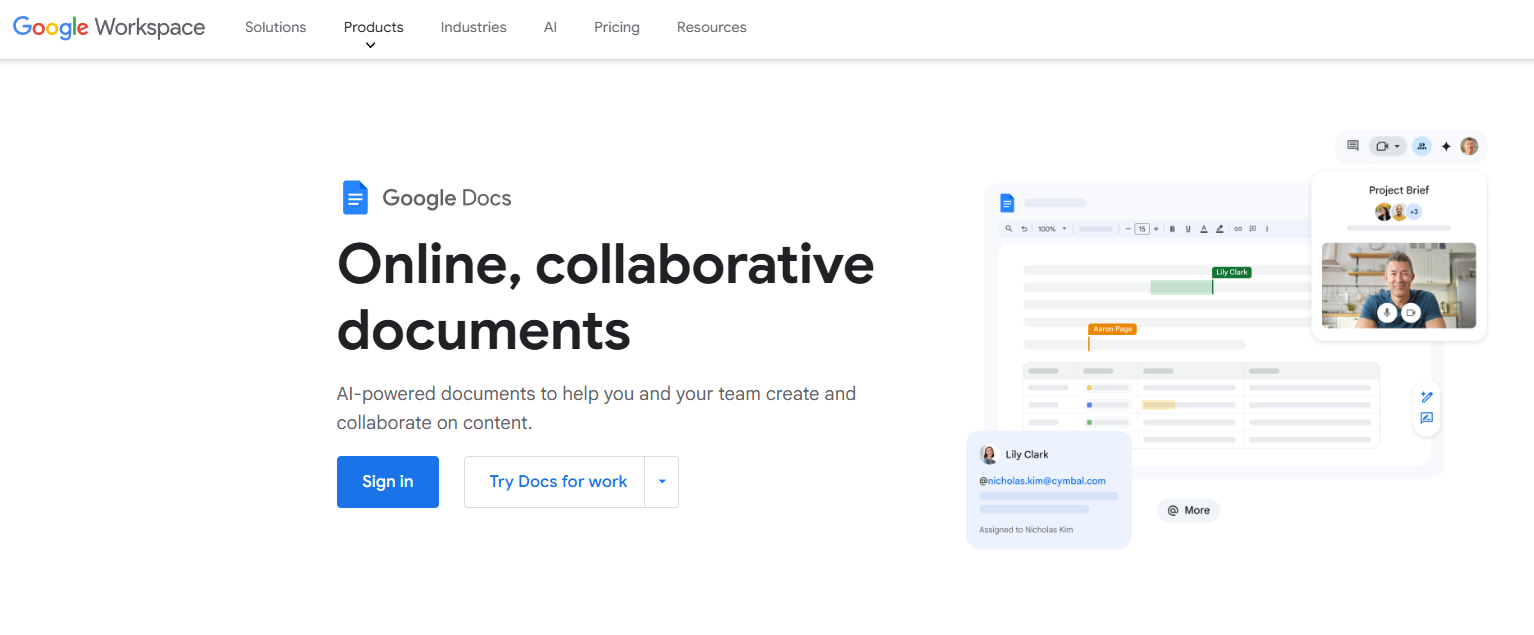Click the blue Google Docs icon beside heading
This screenshot has height=635, width=1534.
[x=355, y=198]
